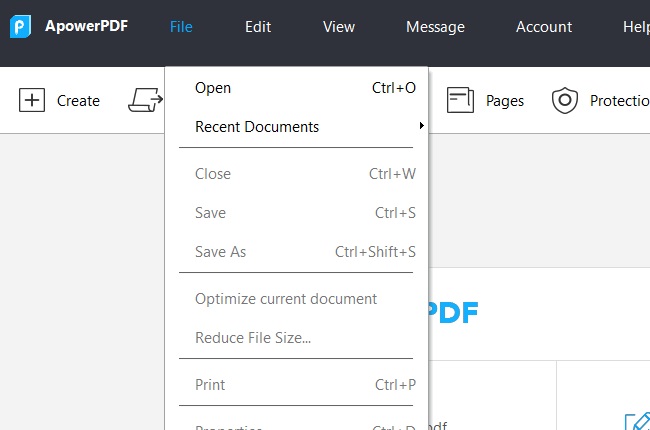Select the Save As menu entry

pyautogui.click(x=221, y=252)
